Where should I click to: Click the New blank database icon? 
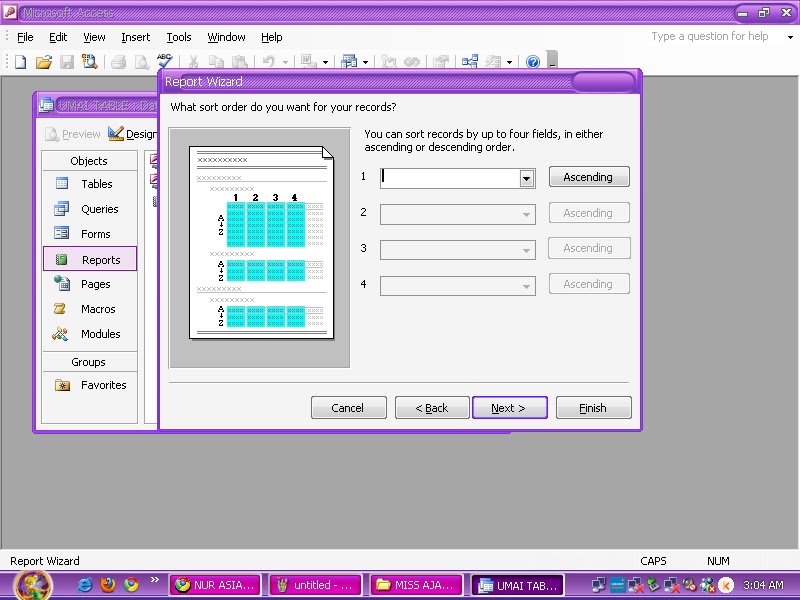[x=20, y=62]
